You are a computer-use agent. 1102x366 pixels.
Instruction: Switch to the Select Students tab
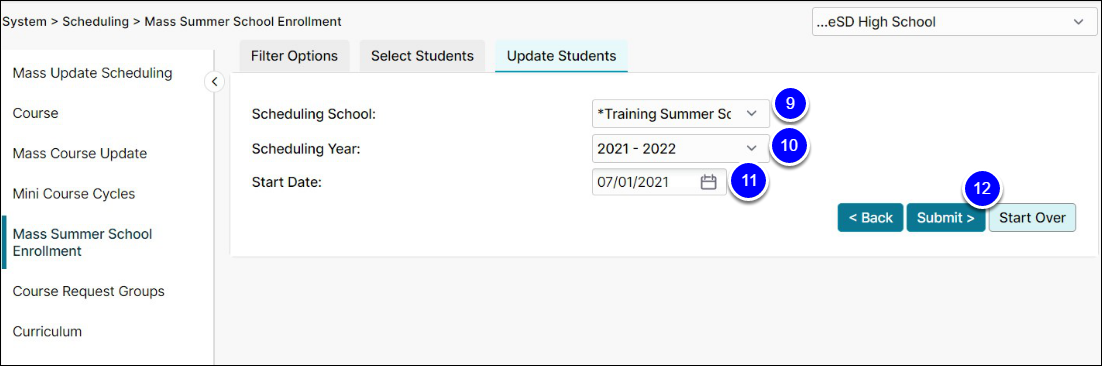click(422, 56)
